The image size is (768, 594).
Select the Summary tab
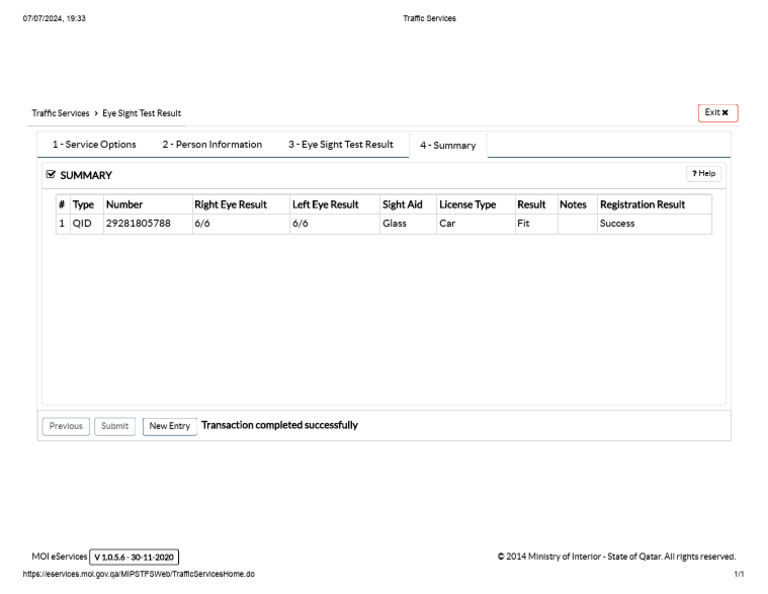click(x=448, y=146)
